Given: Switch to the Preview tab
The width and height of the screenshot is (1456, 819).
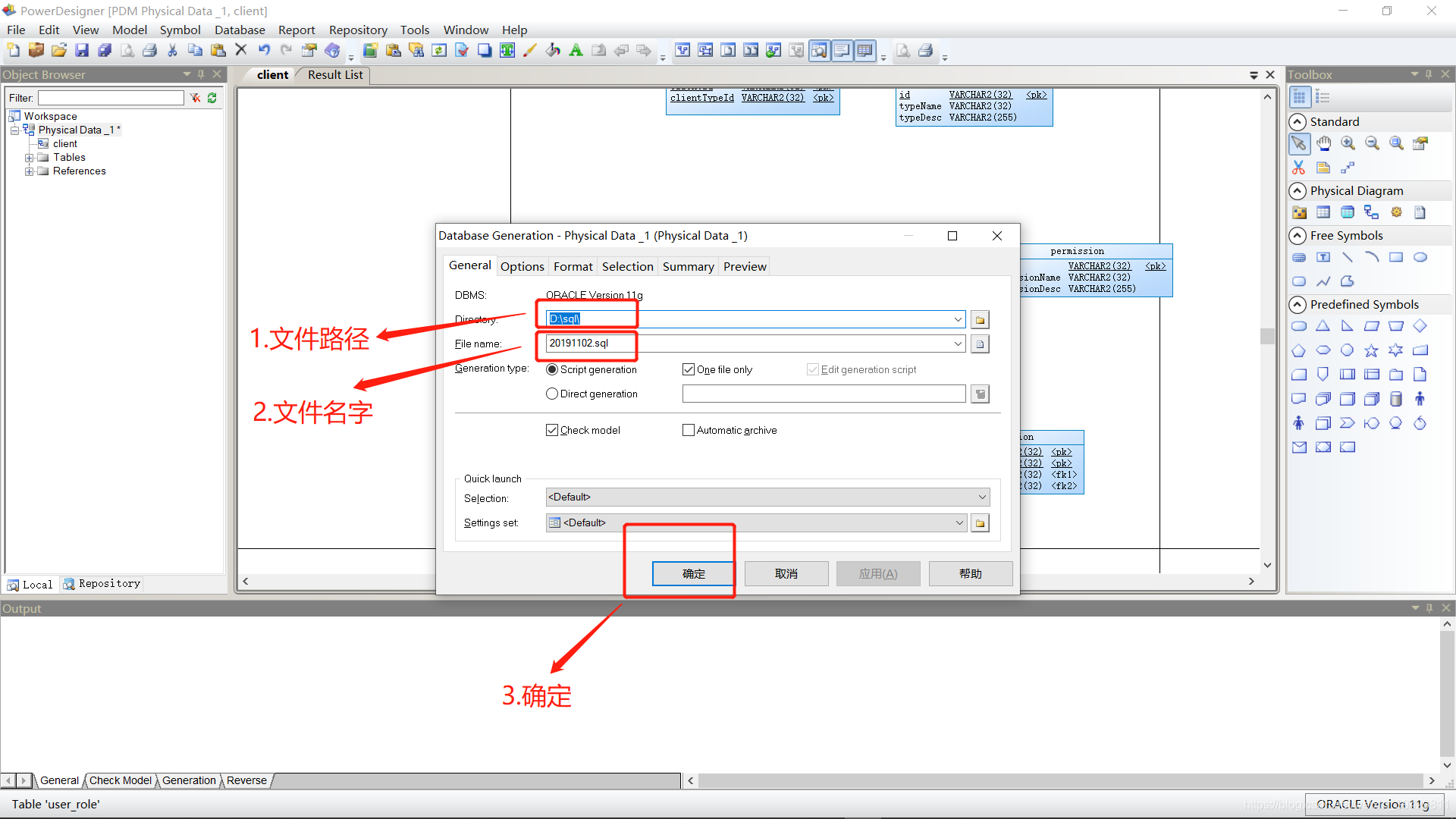Looking at the screenshot, I should click(745, 267).
